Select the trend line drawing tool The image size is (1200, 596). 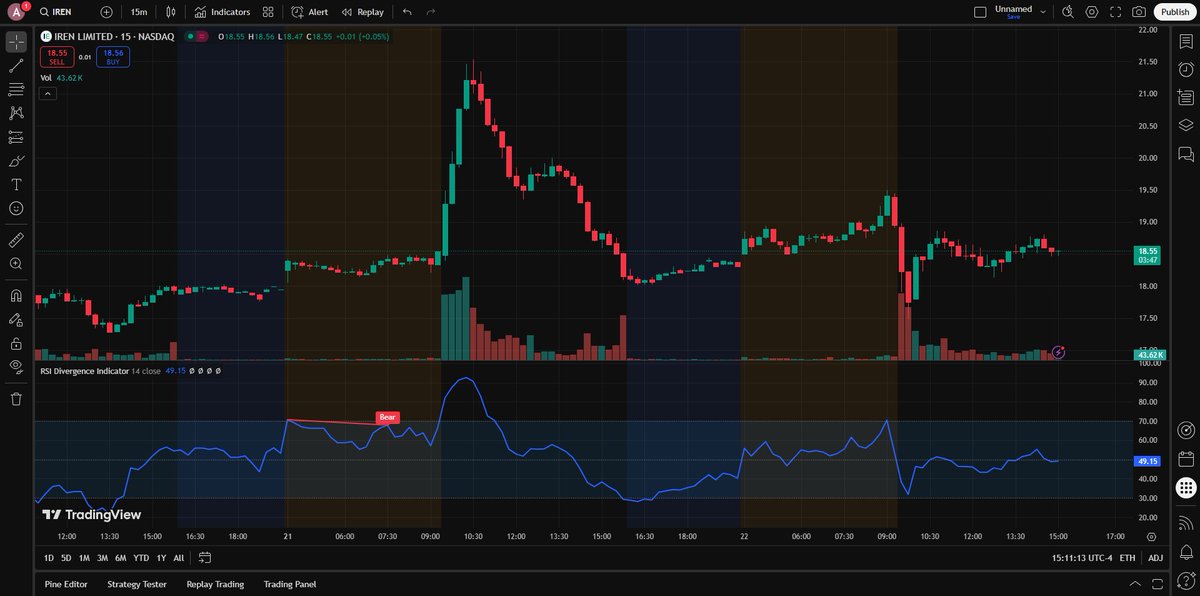[x=16, y=66]
